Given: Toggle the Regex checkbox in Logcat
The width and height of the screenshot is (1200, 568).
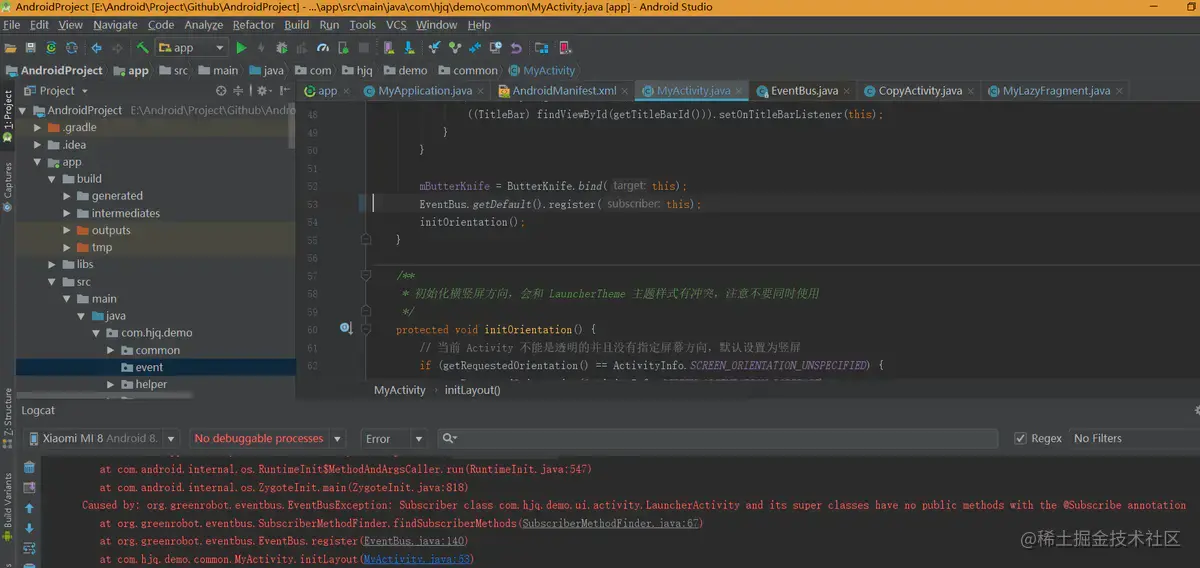Looking at the screenshot, I should (1020, 438).
